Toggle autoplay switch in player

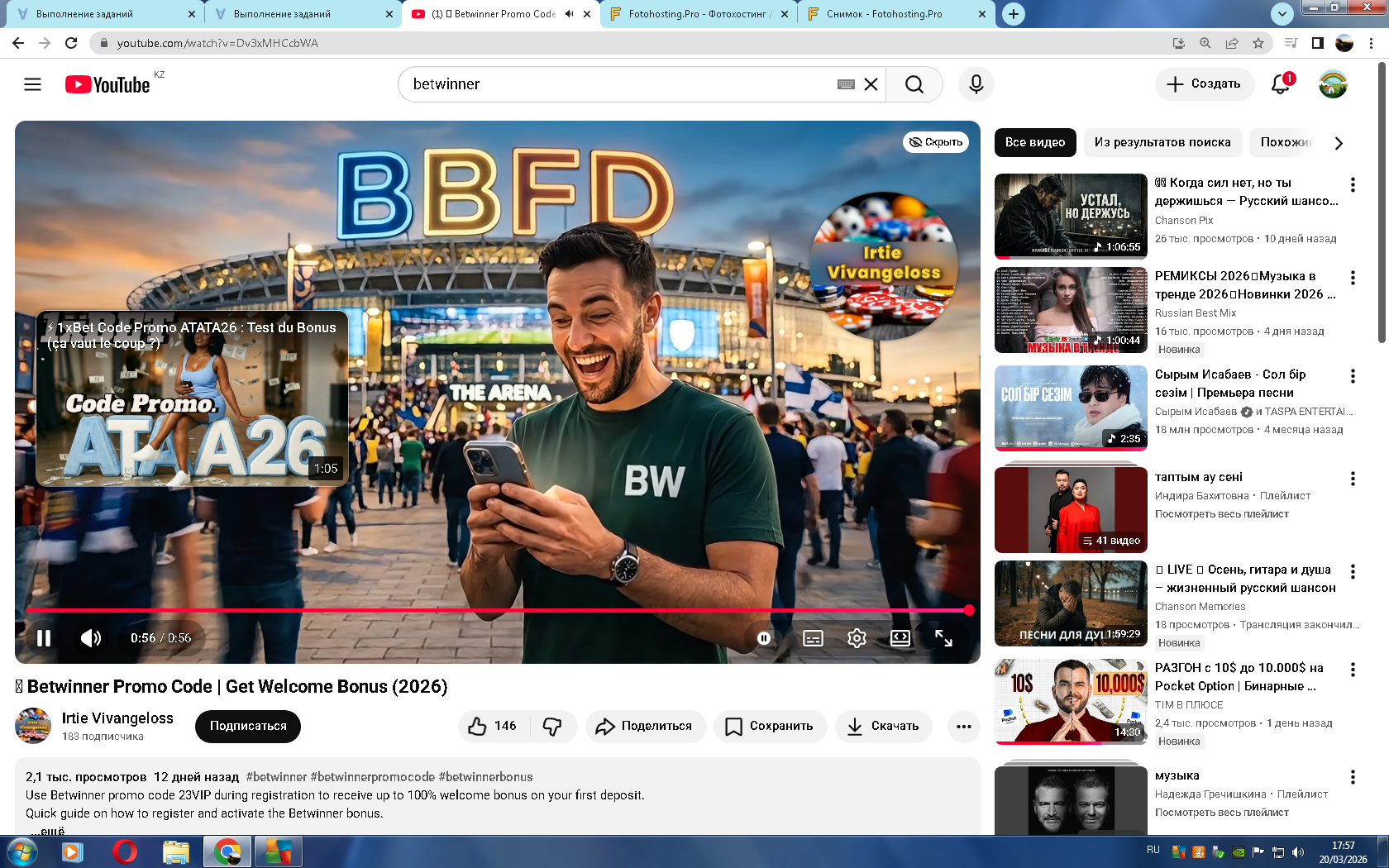click(764, 638)
